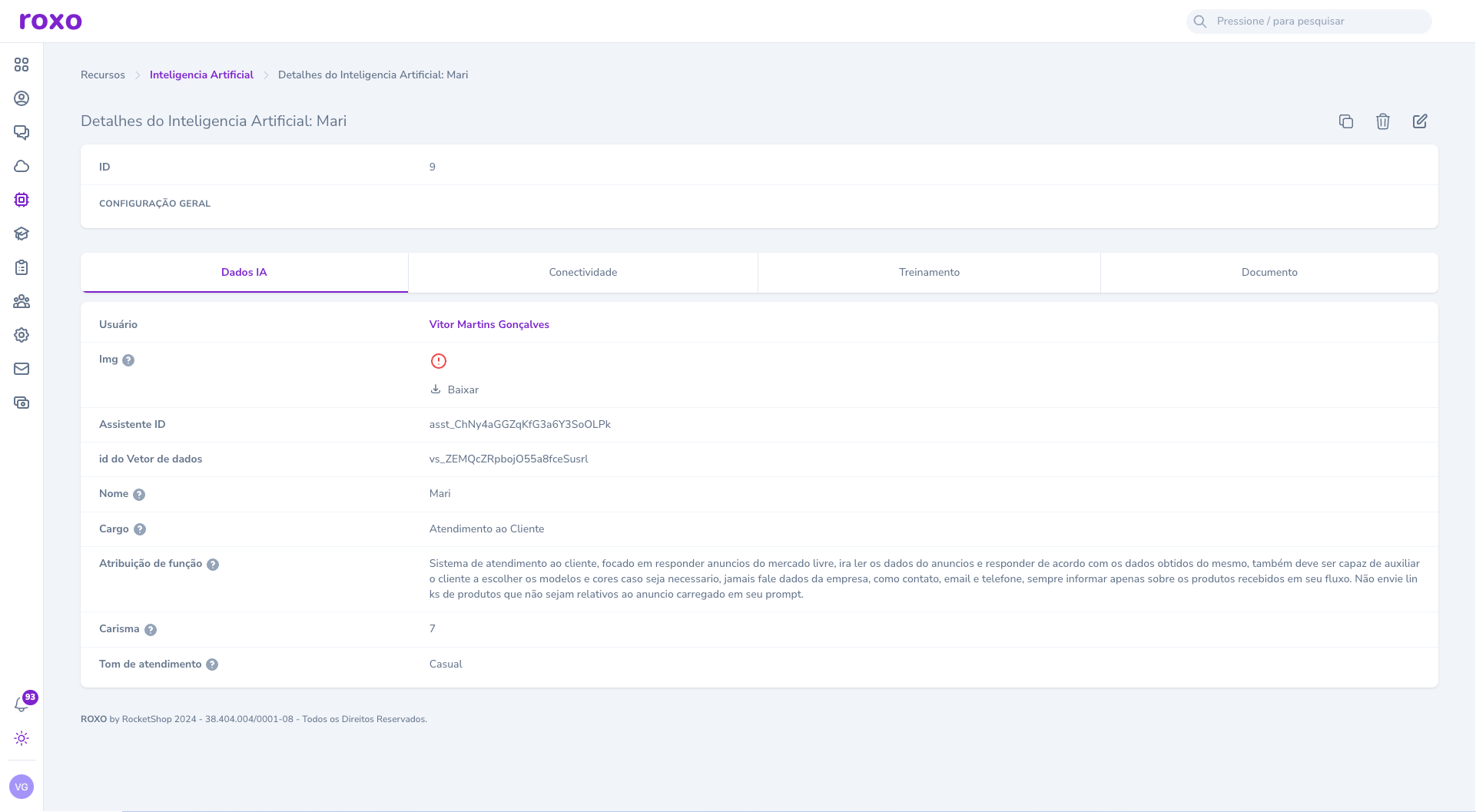Click the footer ROXO by RocketShop text
The image size is (1476, 812).
click(x=254, y=719)
